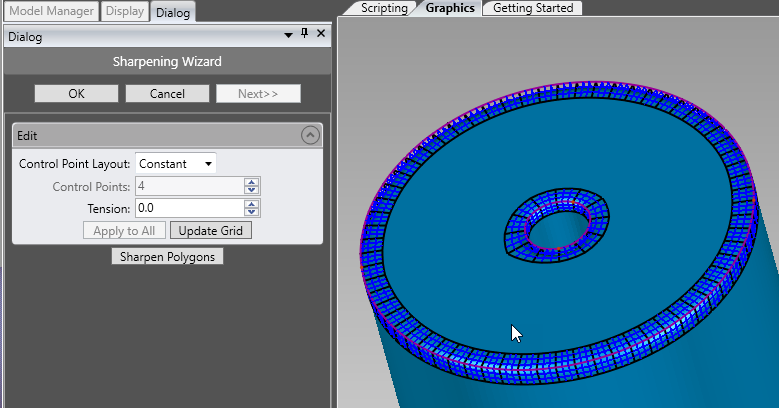
Task: Click the Next>> button
Action: point(258,93)
